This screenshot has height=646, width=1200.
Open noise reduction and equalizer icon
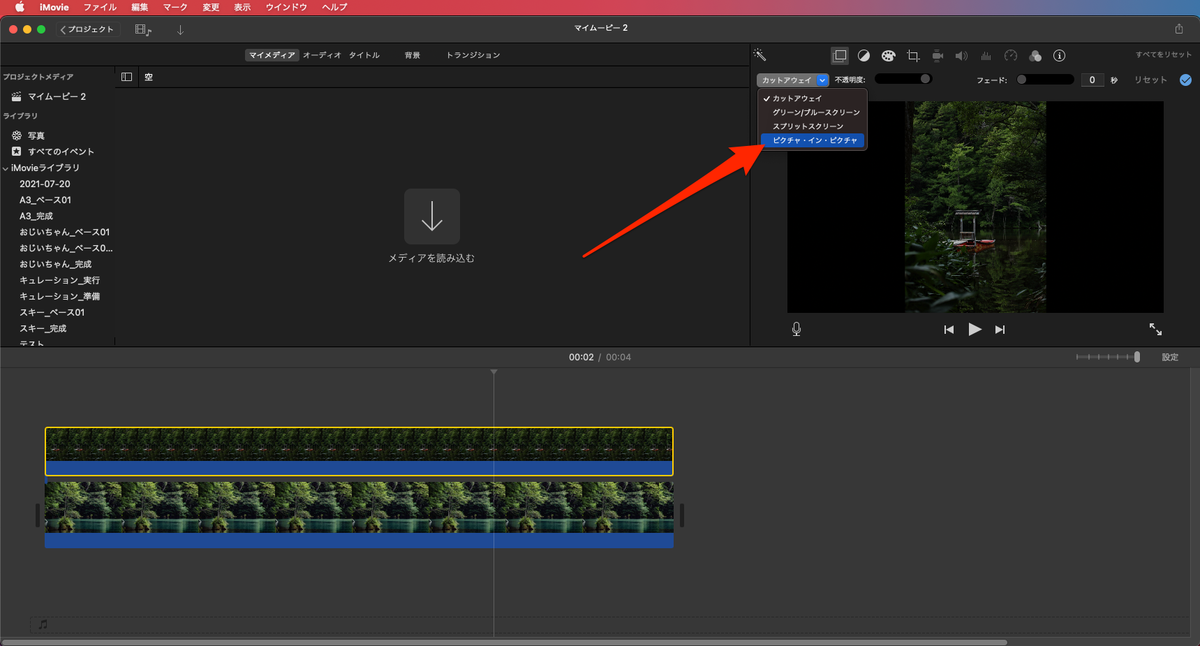pos(986,56)
